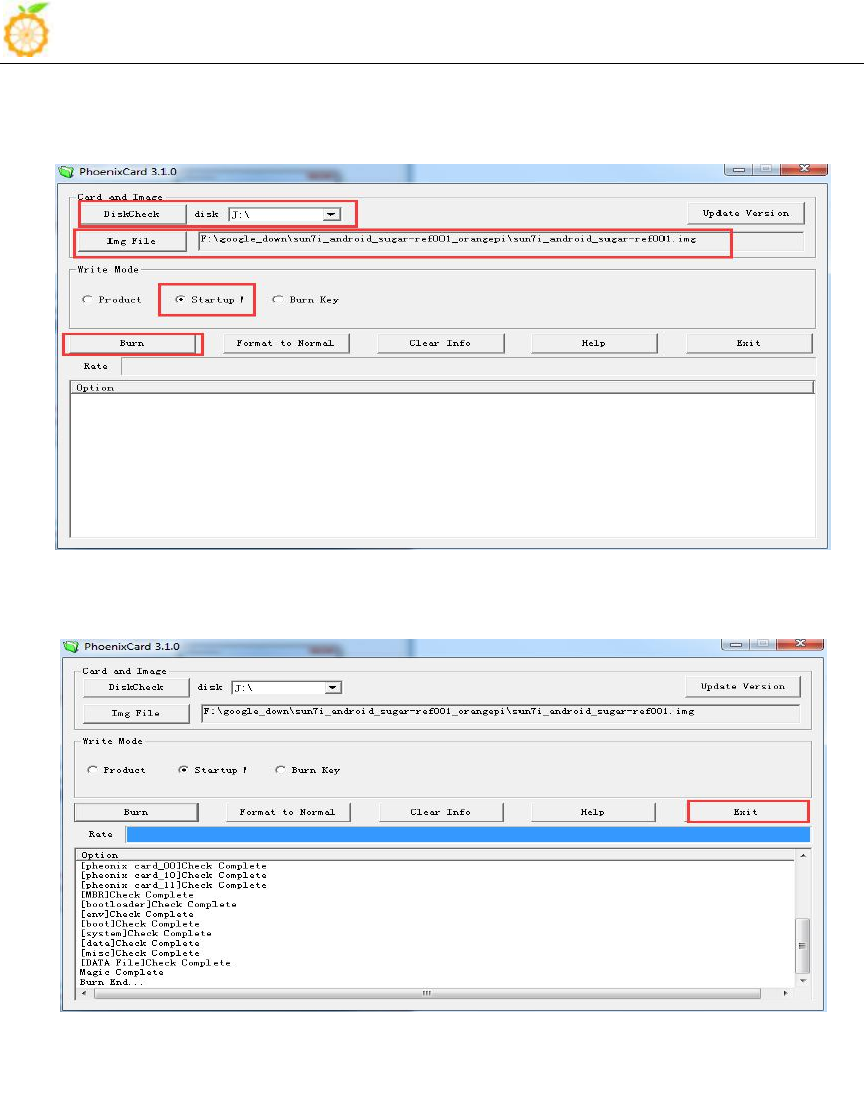The height and width of the screenshot is (1100, 864).
Task: Click the Option column header in the lower window
Action: 435,855
